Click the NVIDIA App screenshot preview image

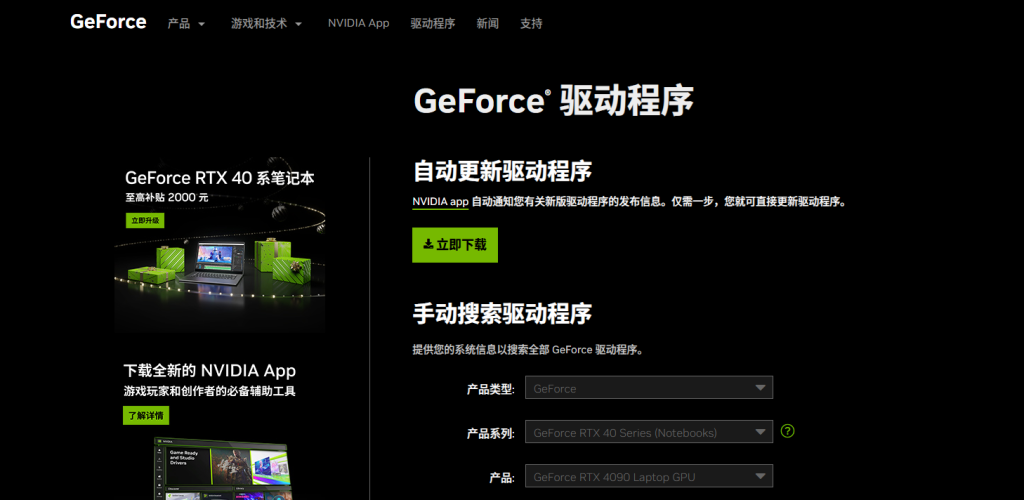tap(220, 470)
